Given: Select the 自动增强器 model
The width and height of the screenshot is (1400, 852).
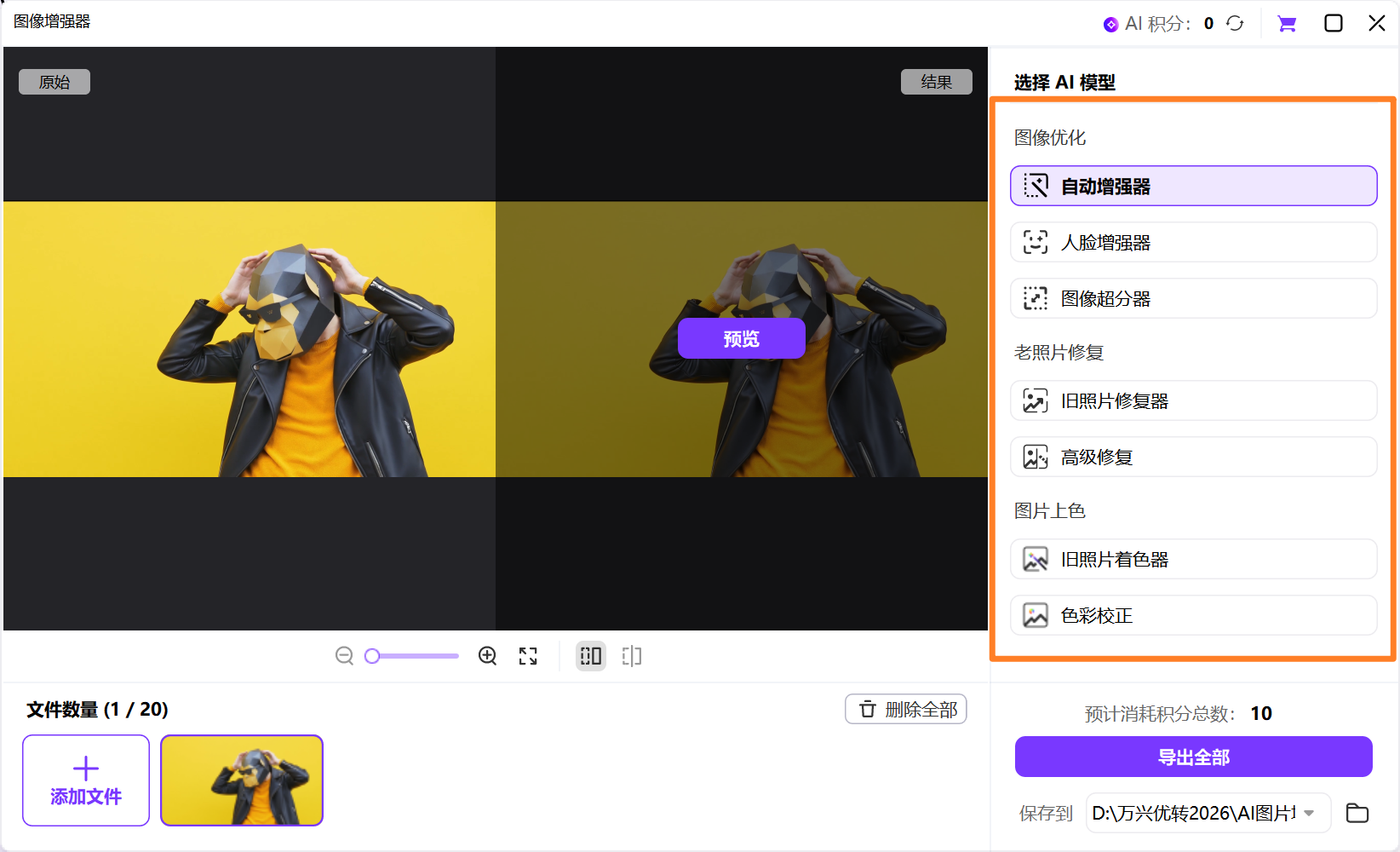Looking at the screenshot, I should (x=1191, y=186).
